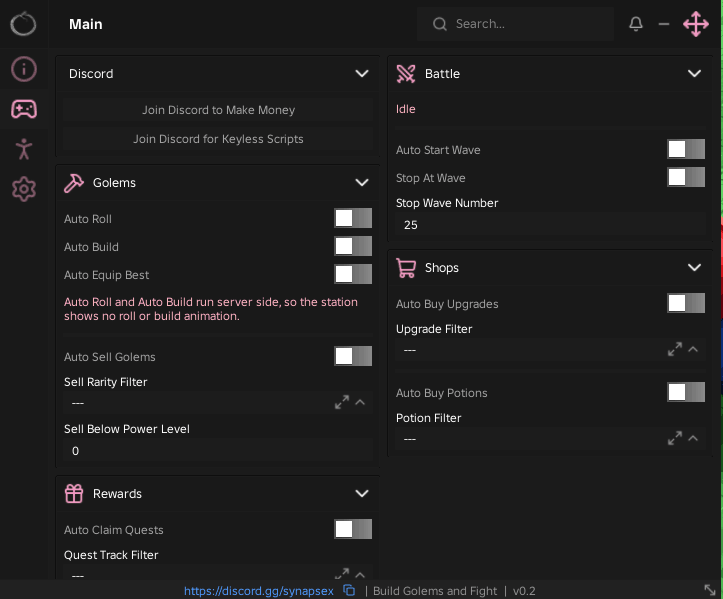The width and height of the screenshot is (723, 599).
Task: Click the Battle section header label
Action: 442,74
